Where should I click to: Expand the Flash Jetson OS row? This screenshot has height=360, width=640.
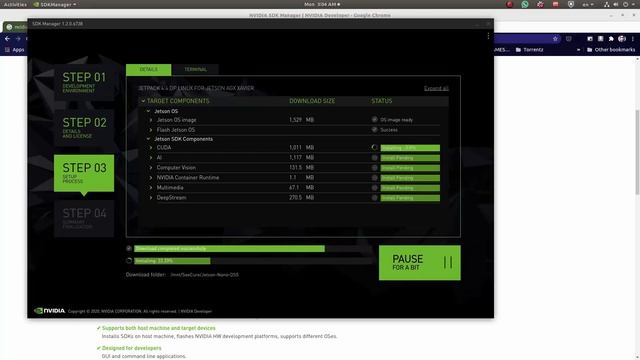[151, 130]
